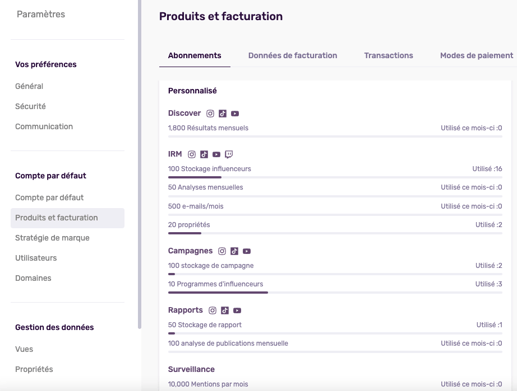Open Sécurité preferences in sidebar

coord(30,106)
